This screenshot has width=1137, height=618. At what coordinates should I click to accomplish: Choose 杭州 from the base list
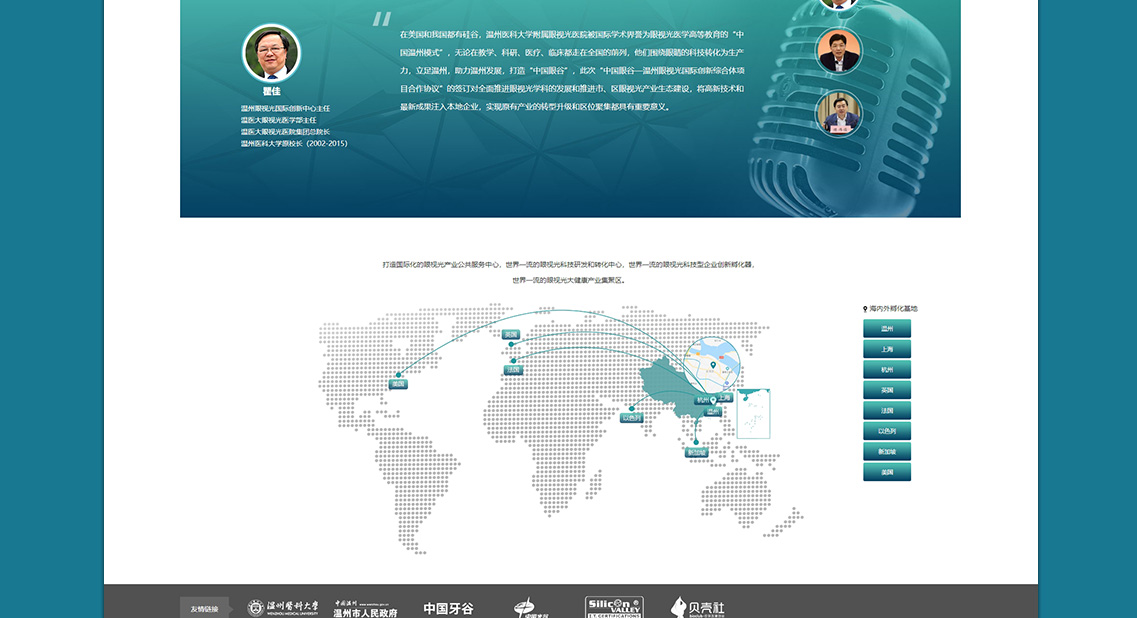point(887,370)
